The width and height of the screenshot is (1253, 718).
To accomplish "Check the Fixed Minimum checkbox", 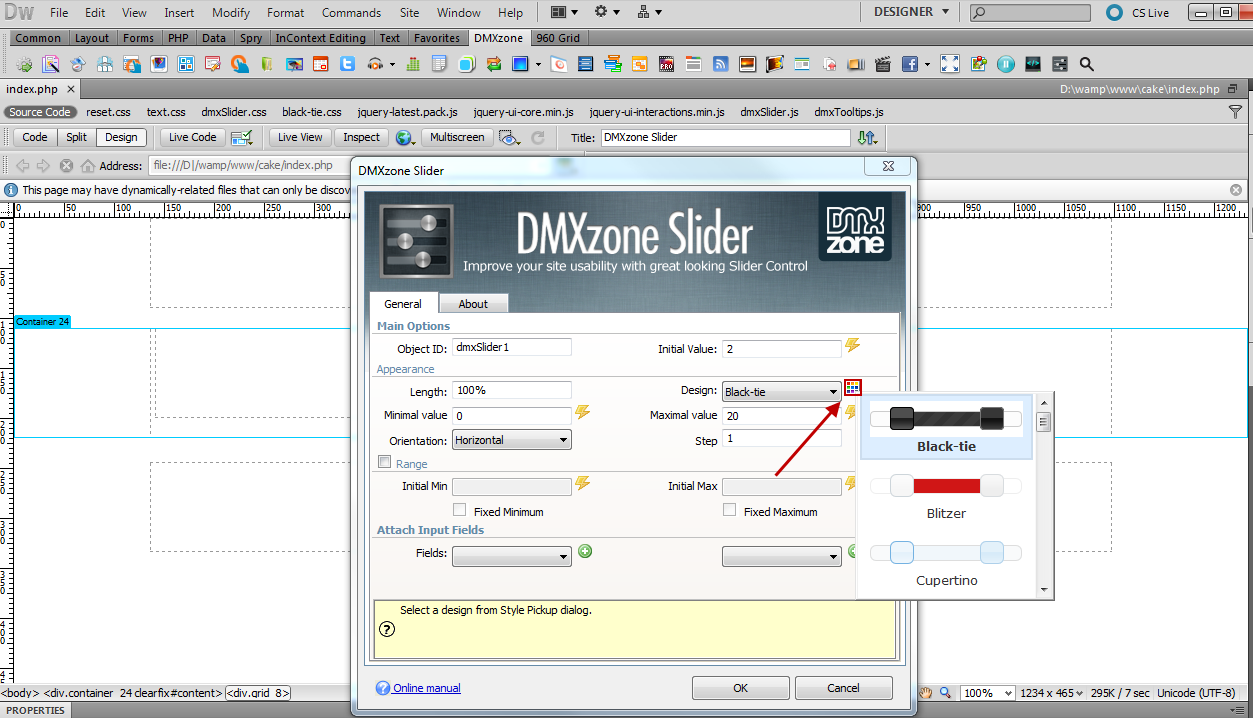I will (460, 510).
